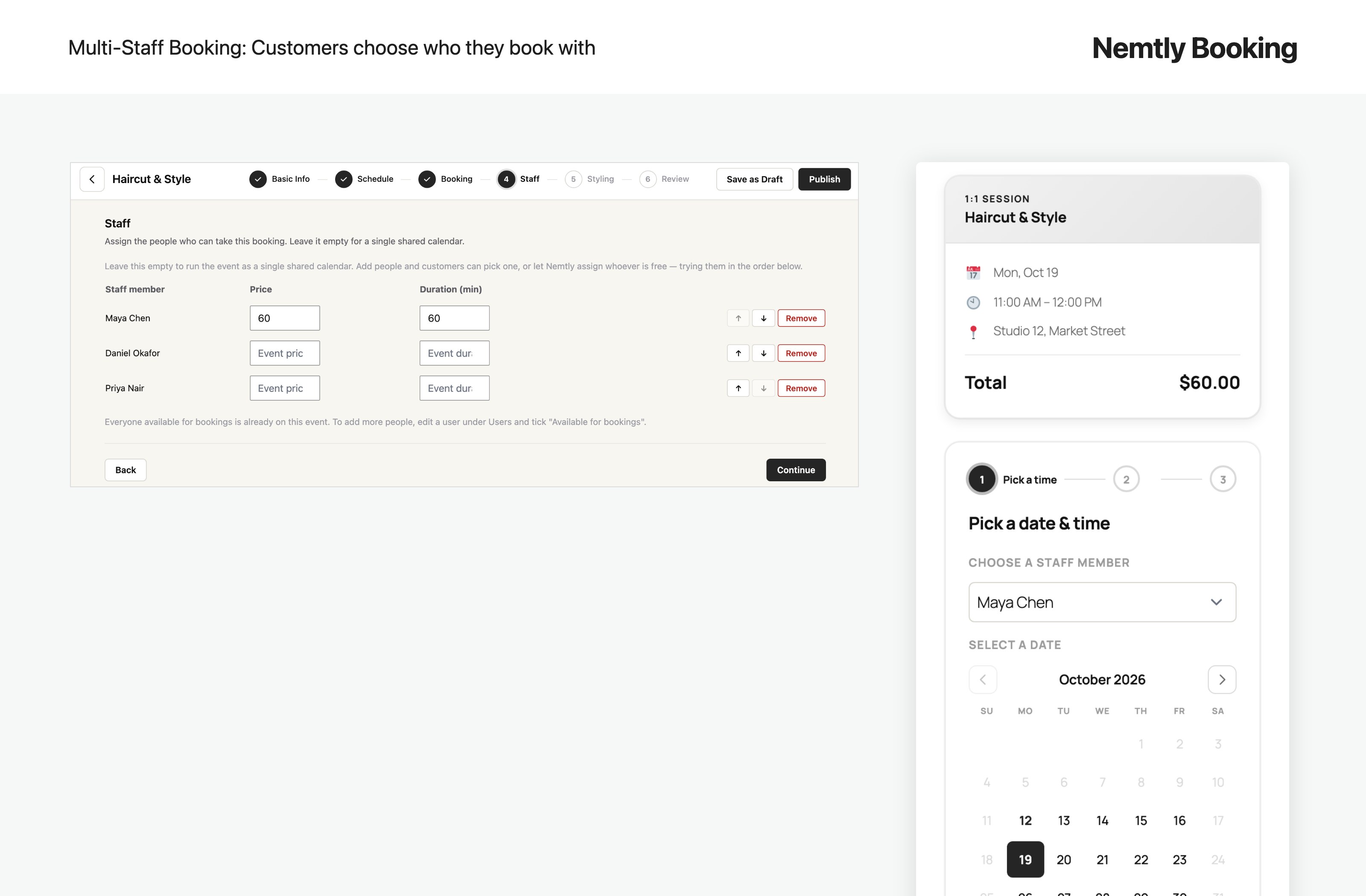Select October 19 in the calendar

tap(1025, 859)
